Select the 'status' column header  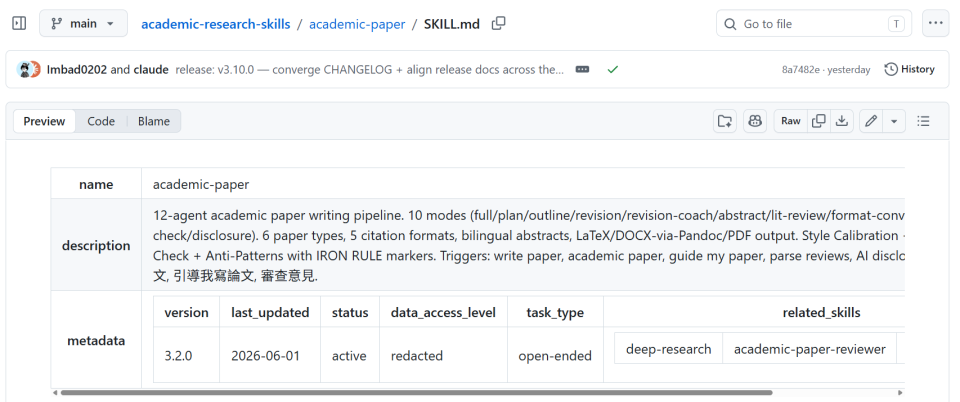350,312
